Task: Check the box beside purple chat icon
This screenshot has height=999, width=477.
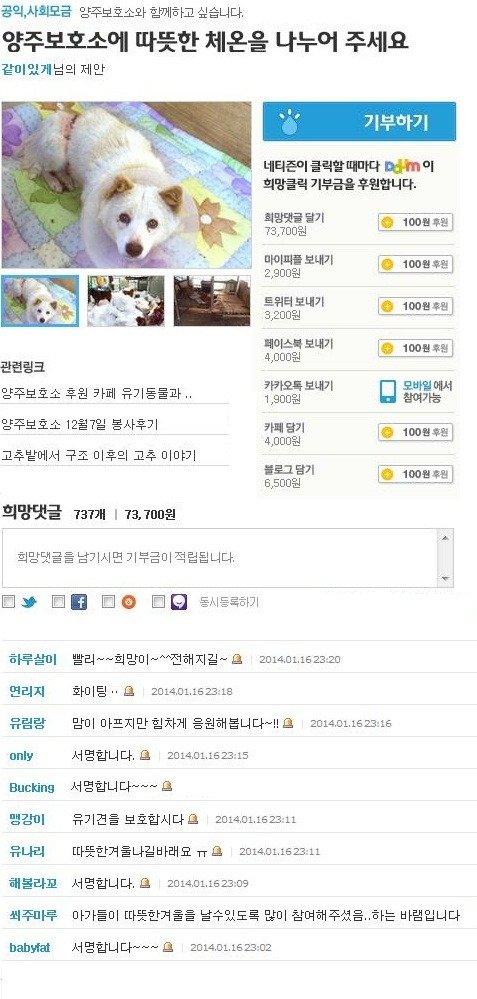Action: (159, 601)
